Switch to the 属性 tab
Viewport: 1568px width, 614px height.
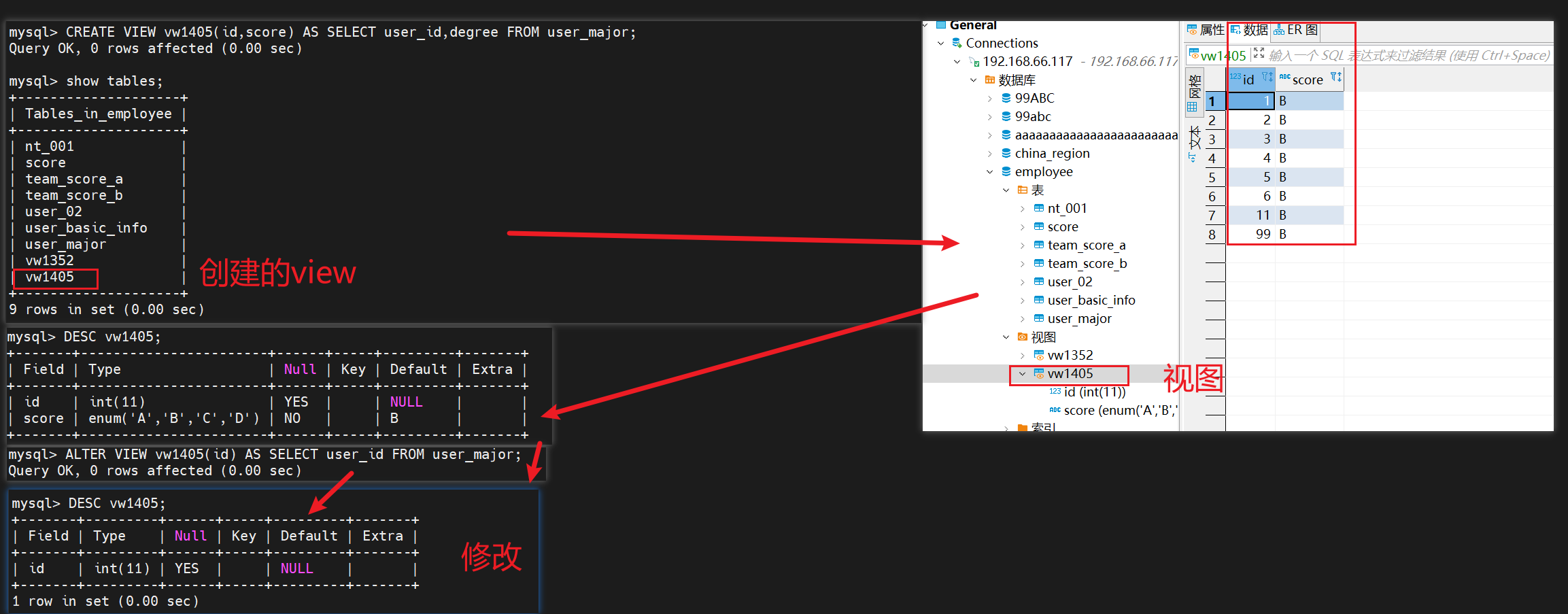click(1206, 30)
